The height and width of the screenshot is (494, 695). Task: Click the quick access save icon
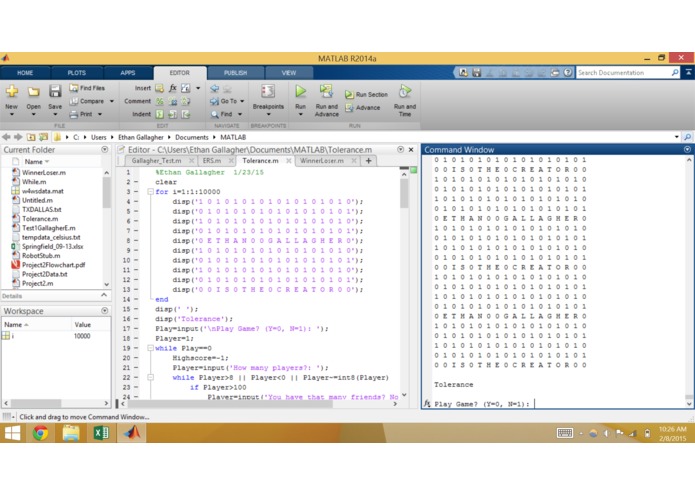pyautogui.click(x=476, y=72)
